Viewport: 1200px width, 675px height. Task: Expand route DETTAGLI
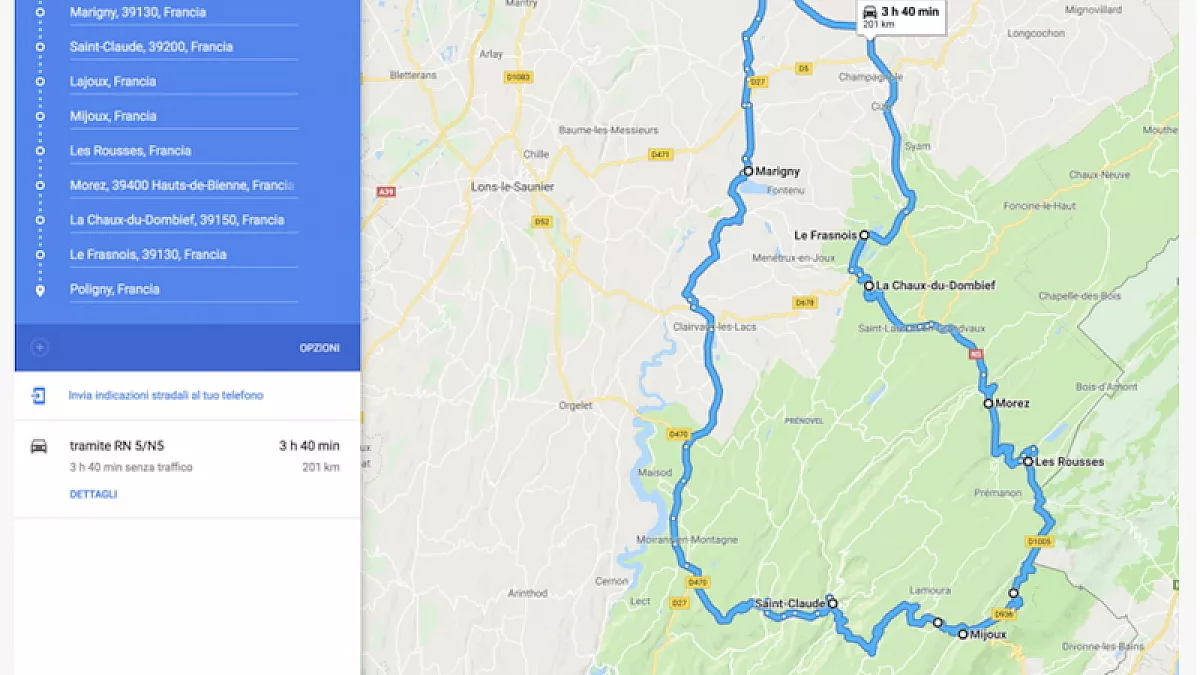coord(94,494)
